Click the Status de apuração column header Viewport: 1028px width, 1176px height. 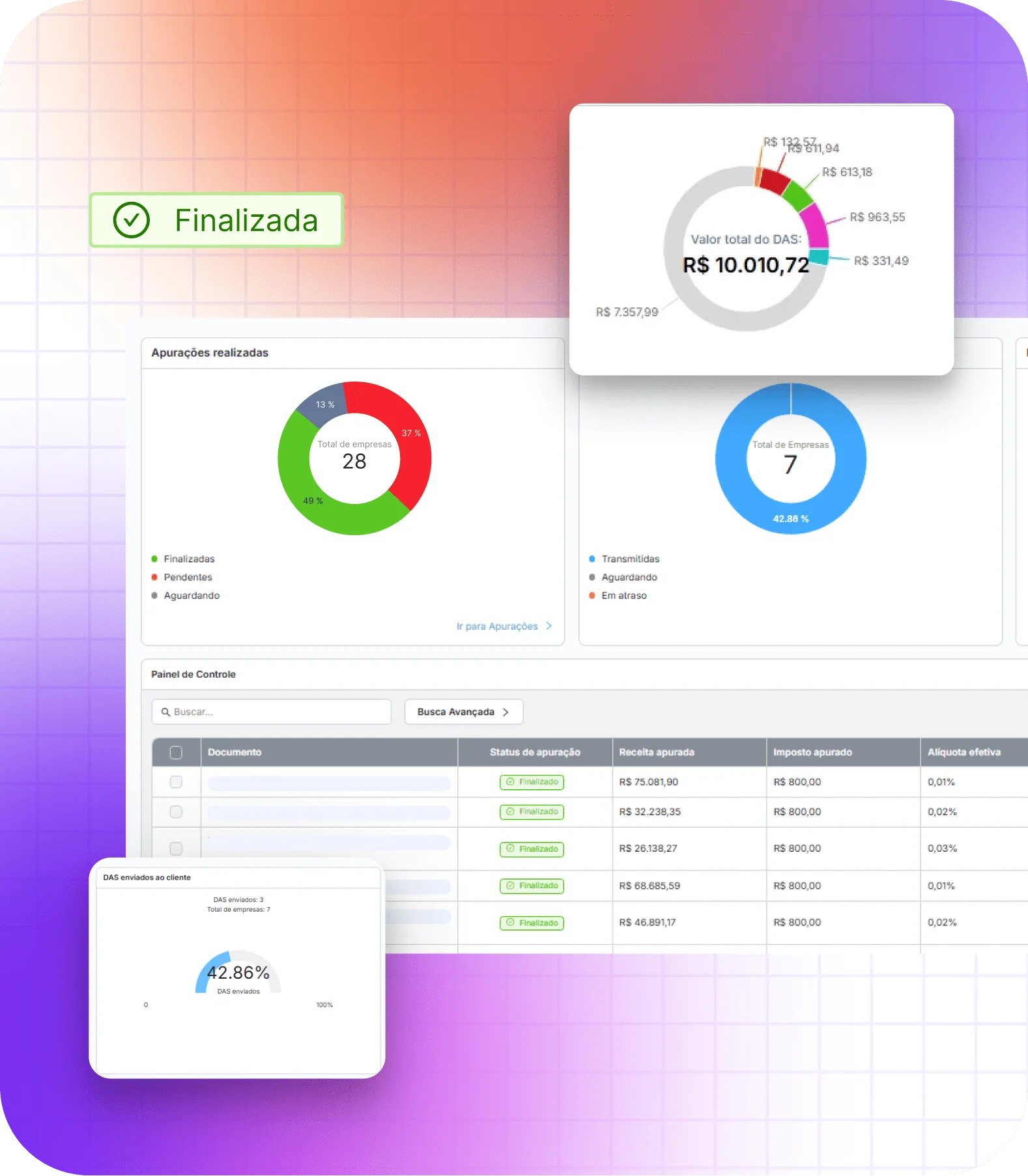point(535,752)
